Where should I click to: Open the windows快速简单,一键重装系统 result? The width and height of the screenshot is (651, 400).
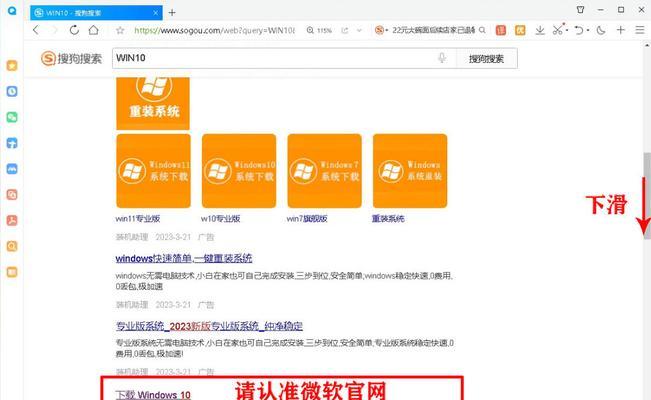point(184,258)
